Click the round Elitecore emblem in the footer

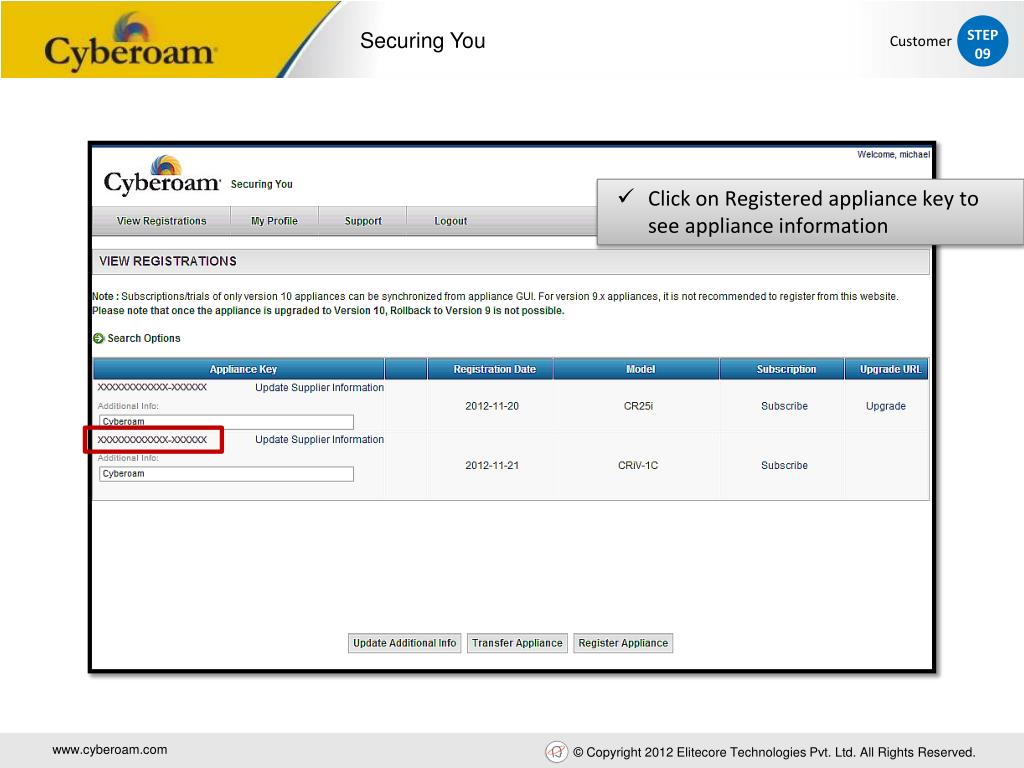[x=556, y=752]
